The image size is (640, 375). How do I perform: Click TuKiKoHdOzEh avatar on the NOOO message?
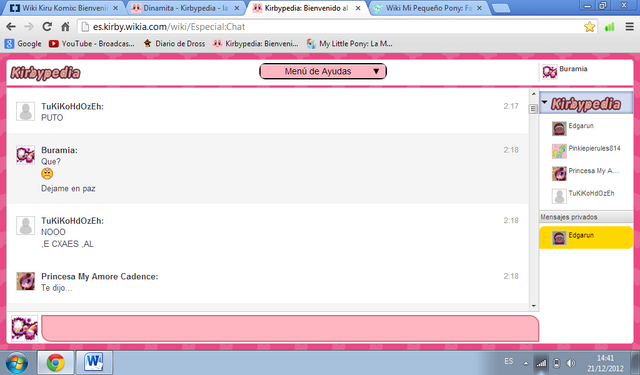(25, 226)
